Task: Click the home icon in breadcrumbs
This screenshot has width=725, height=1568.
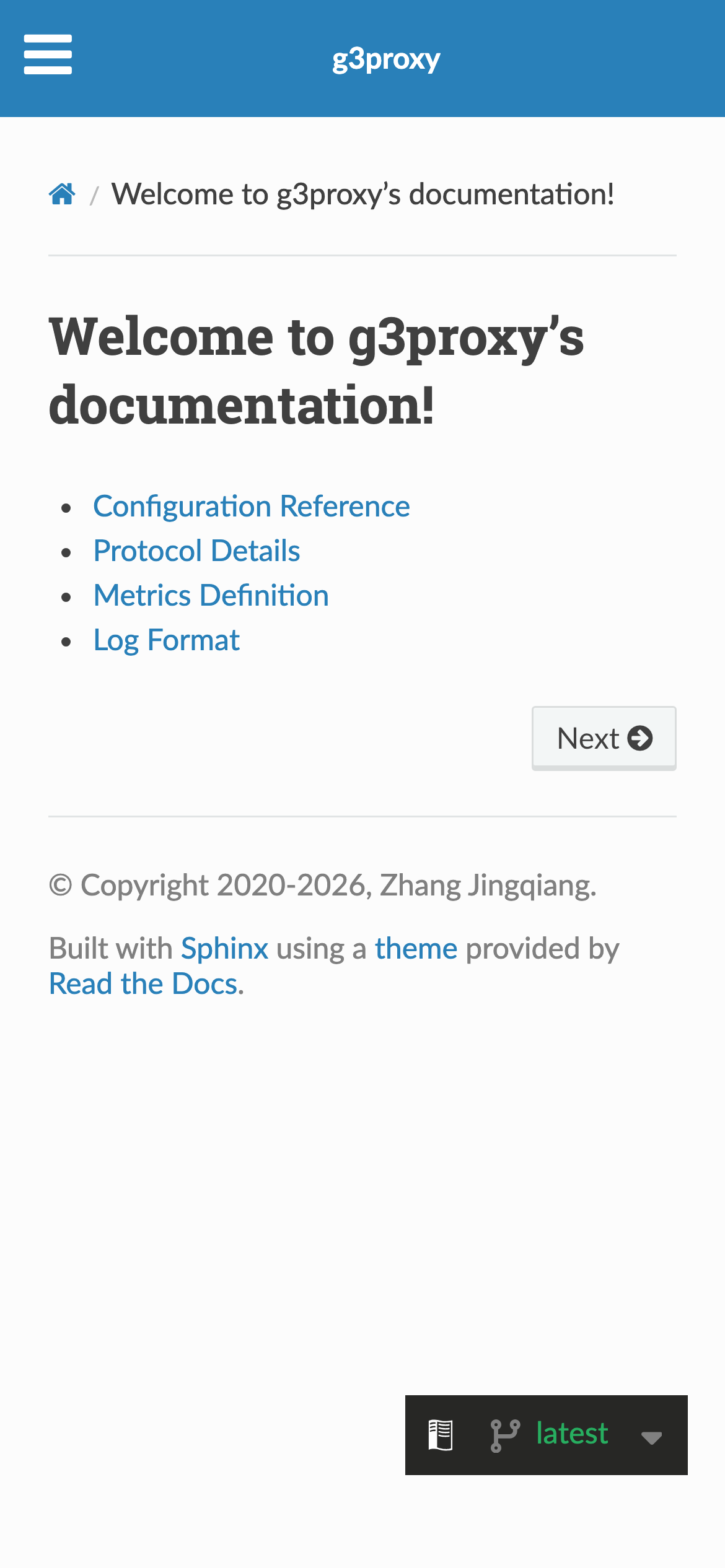Action: click(x=62, y=194)
